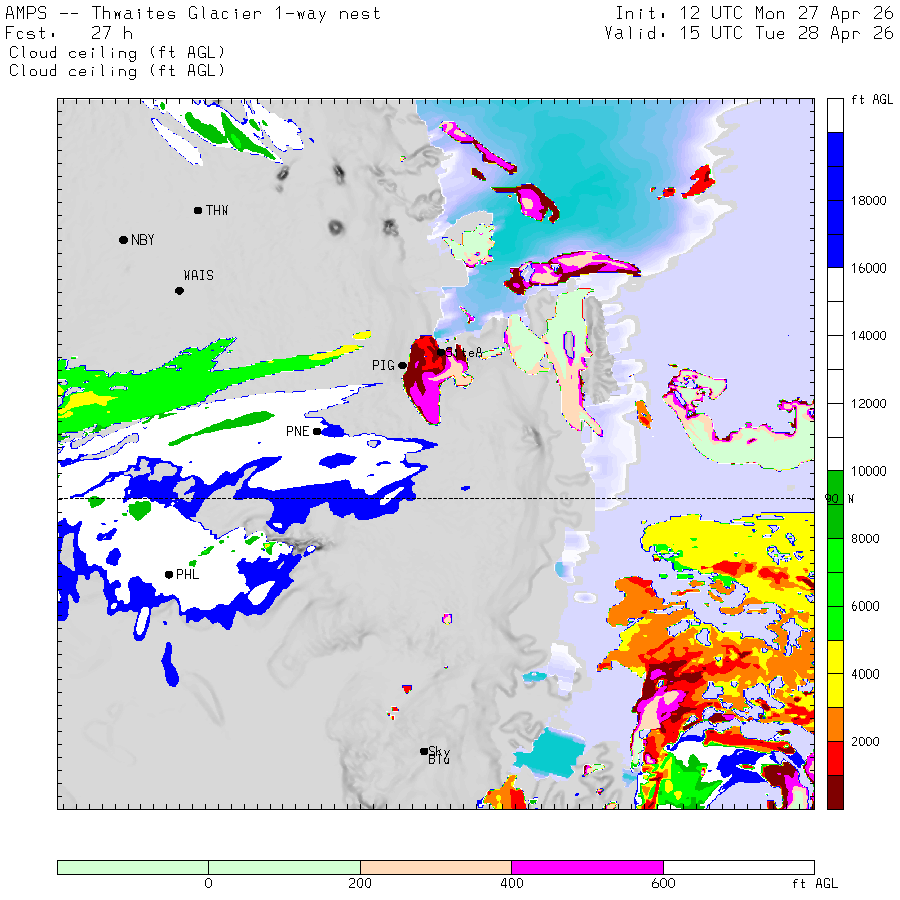Click the AMPS Thwaites Glacier title
This screenshot has height=900, width=900.
(193, 13)
